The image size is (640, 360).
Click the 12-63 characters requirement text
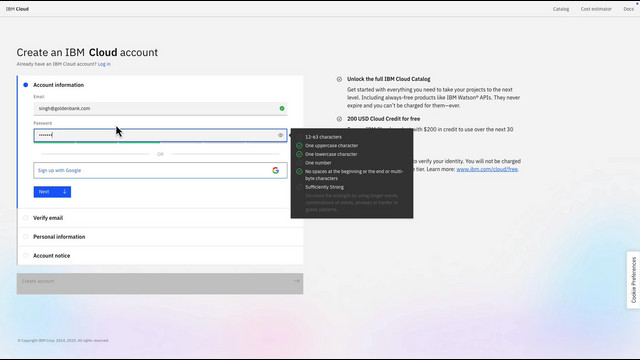tap(323, 137)
